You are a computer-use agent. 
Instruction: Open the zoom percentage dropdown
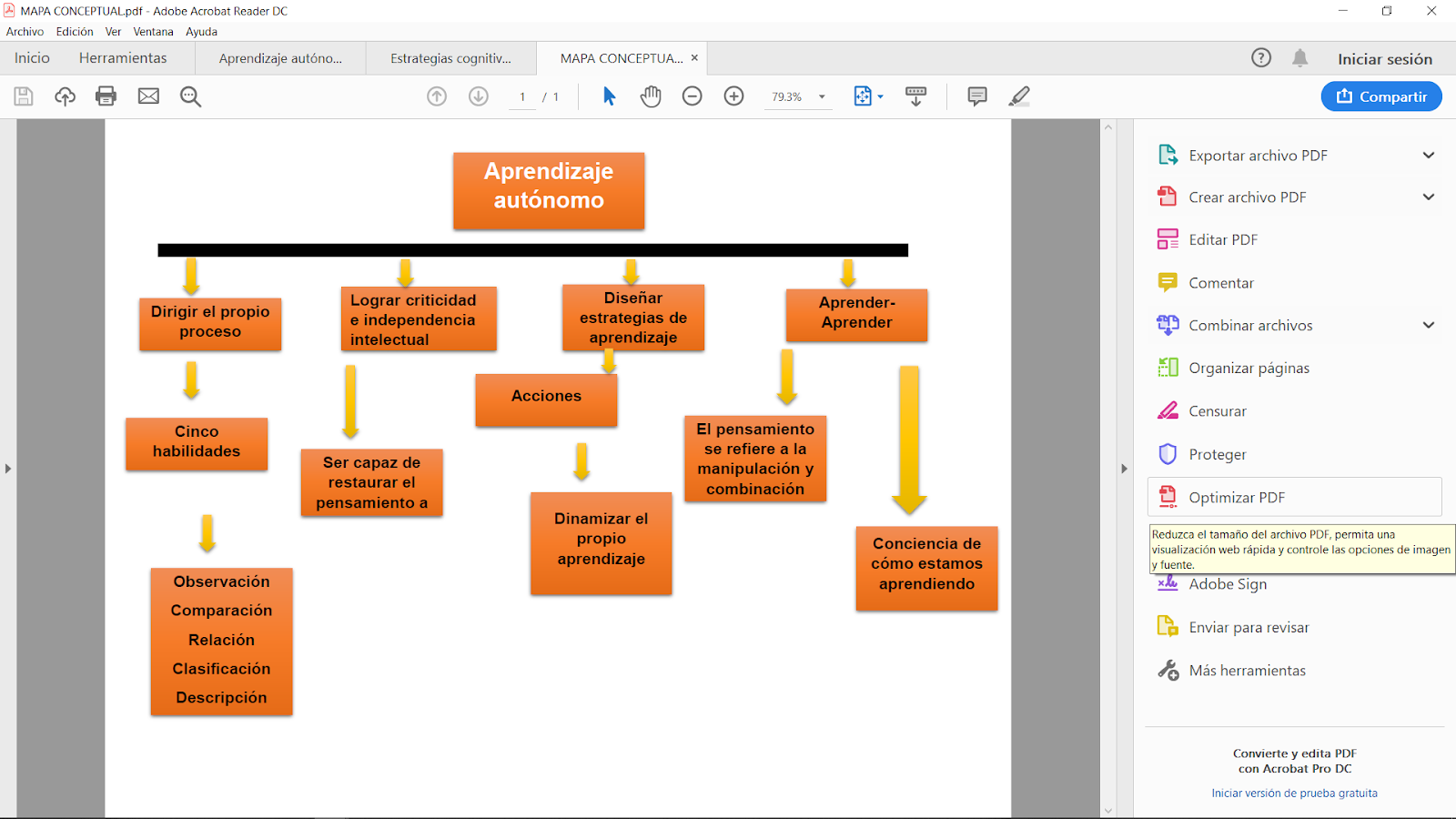coord(822,96)
